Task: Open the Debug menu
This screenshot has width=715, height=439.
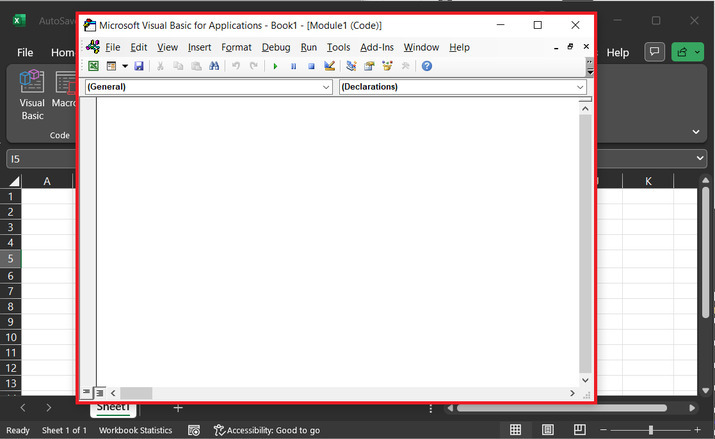Action: click(275, 47)
